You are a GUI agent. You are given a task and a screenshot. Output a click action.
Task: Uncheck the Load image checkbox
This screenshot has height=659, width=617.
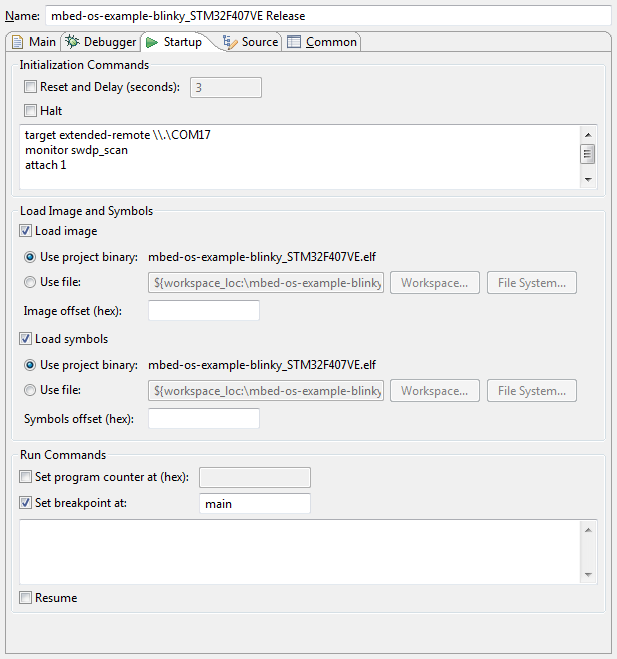[x=25, y=231]
